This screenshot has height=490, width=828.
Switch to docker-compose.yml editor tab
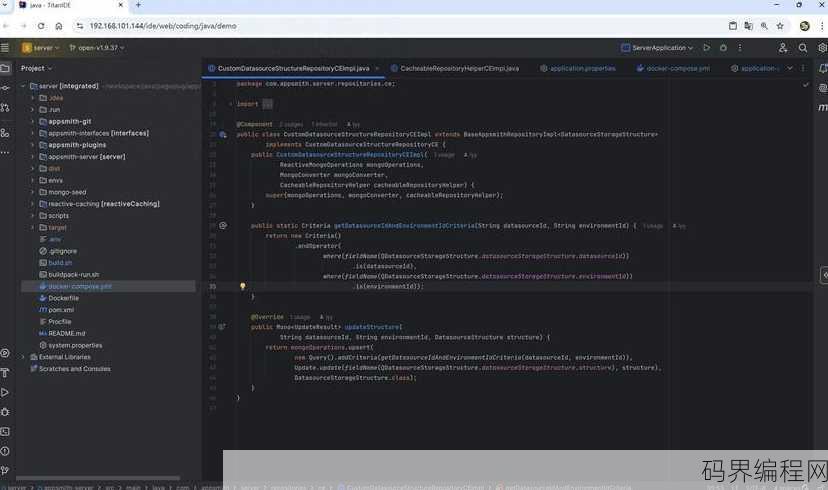673,69
